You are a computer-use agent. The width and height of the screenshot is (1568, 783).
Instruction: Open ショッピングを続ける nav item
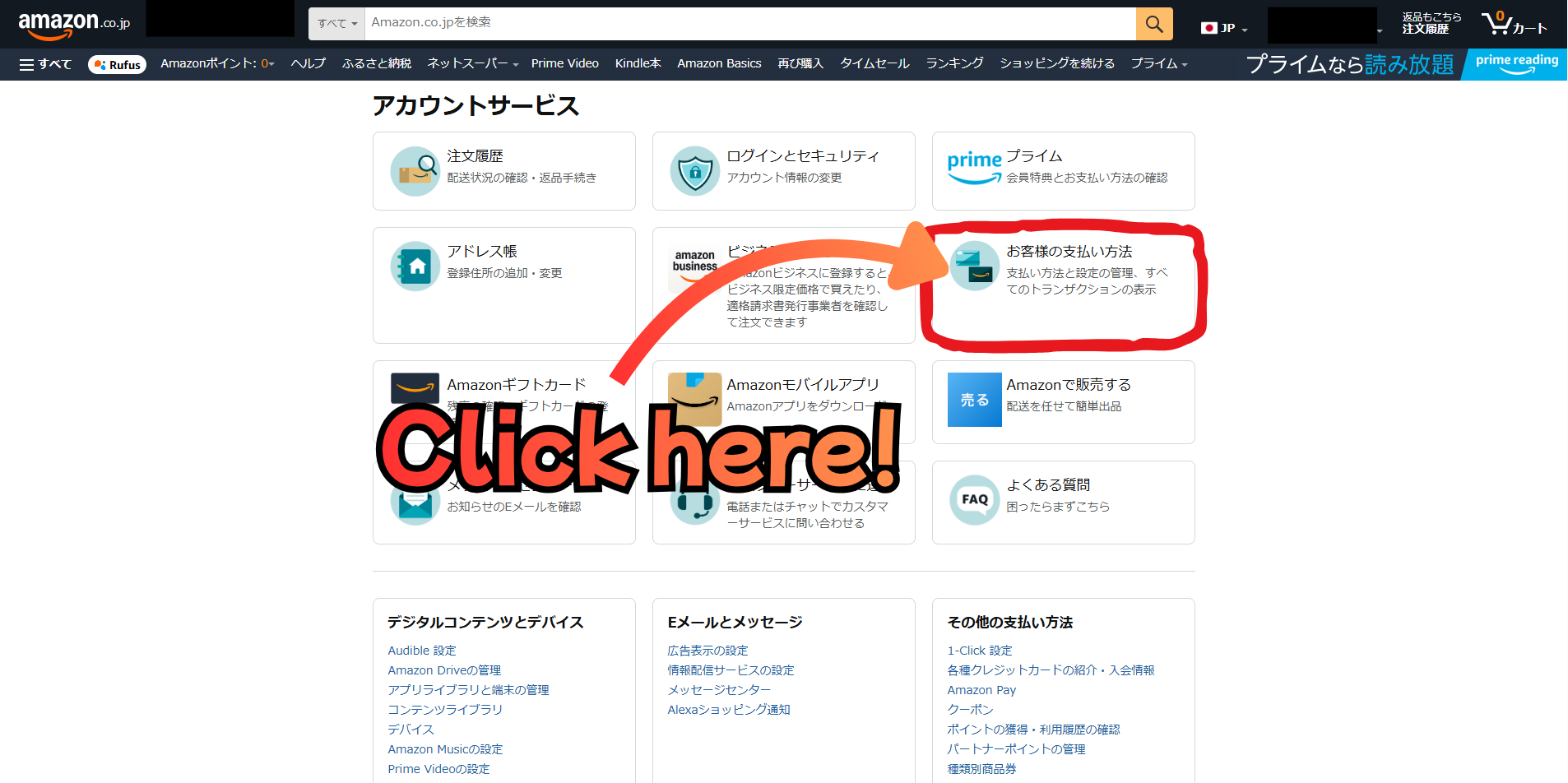coord(1057,63)
